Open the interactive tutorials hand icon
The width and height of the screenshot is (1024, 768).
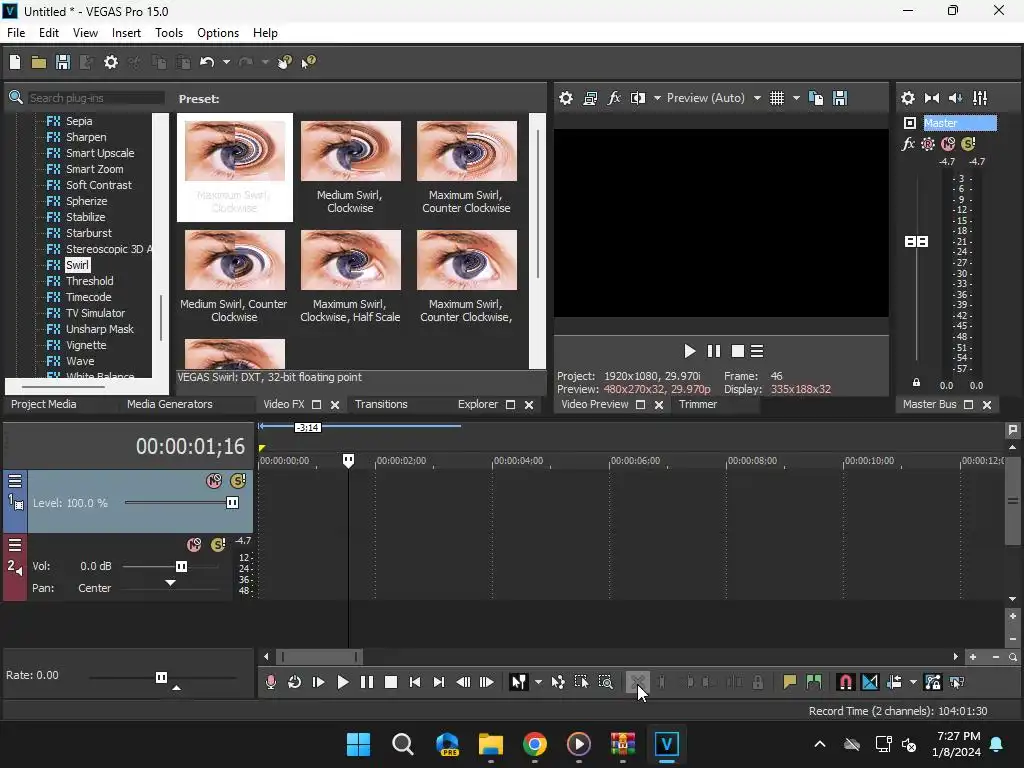pos(285,62)
